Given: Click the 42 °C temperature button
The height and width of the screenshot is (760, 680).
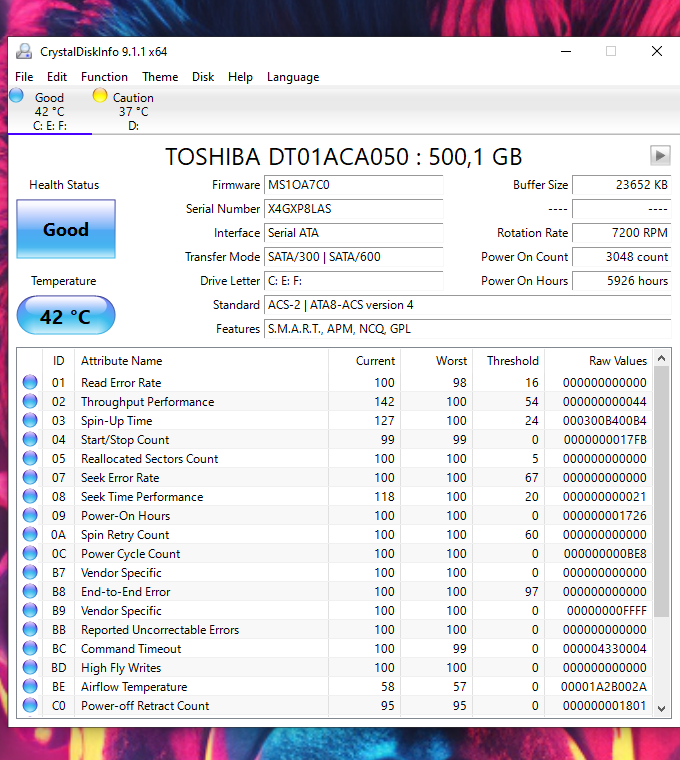Looking at the screenshot, I should [66, 316].
